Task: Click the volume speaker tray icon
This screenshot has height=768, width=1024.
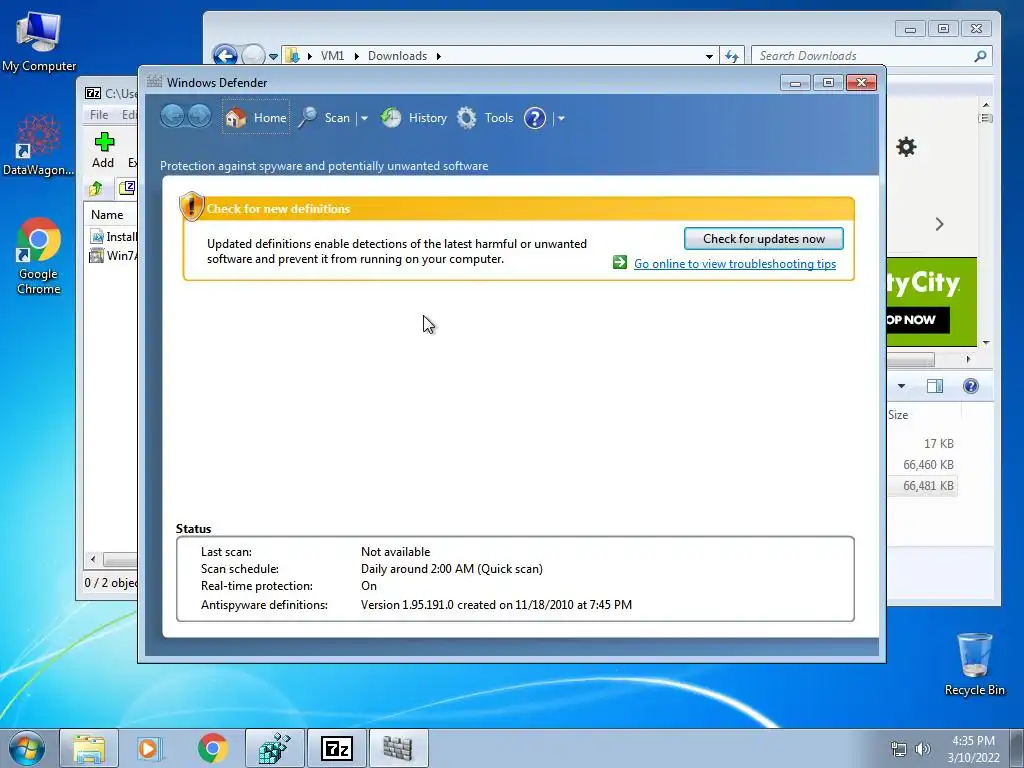Action: tap(923, 749)
